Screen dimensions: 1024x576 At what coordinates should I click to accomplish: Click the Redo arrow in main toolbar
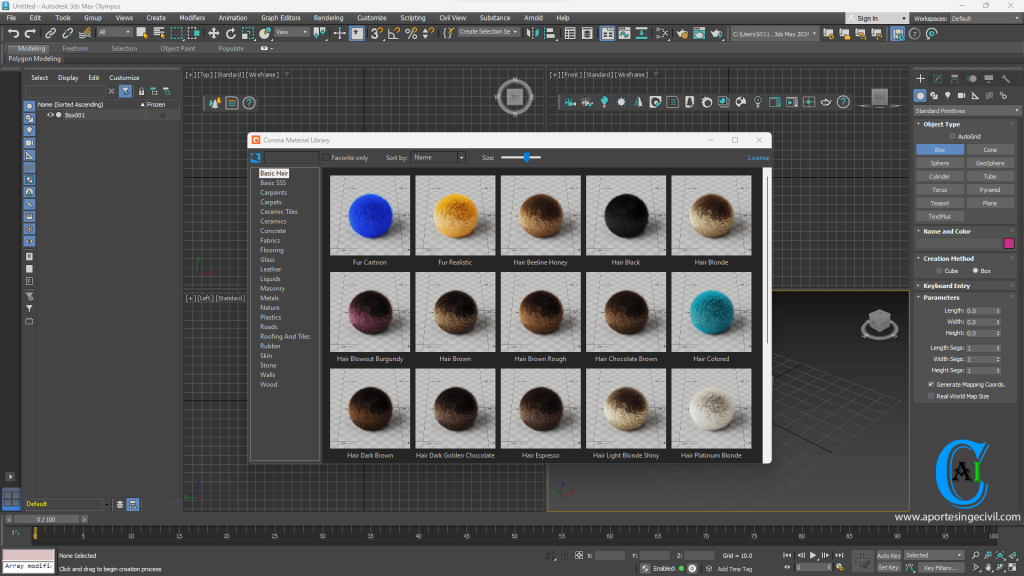[x=30, y=33]
